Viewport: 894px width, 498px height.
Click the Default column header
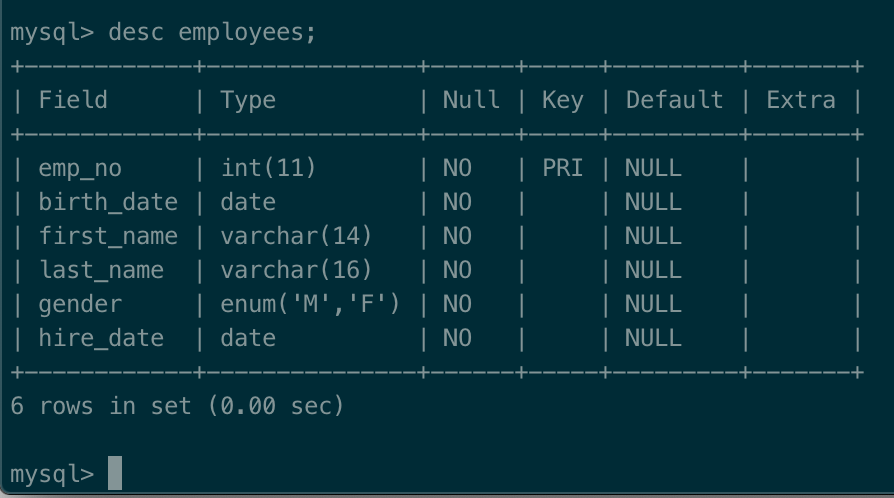click(x=674, y=100)
